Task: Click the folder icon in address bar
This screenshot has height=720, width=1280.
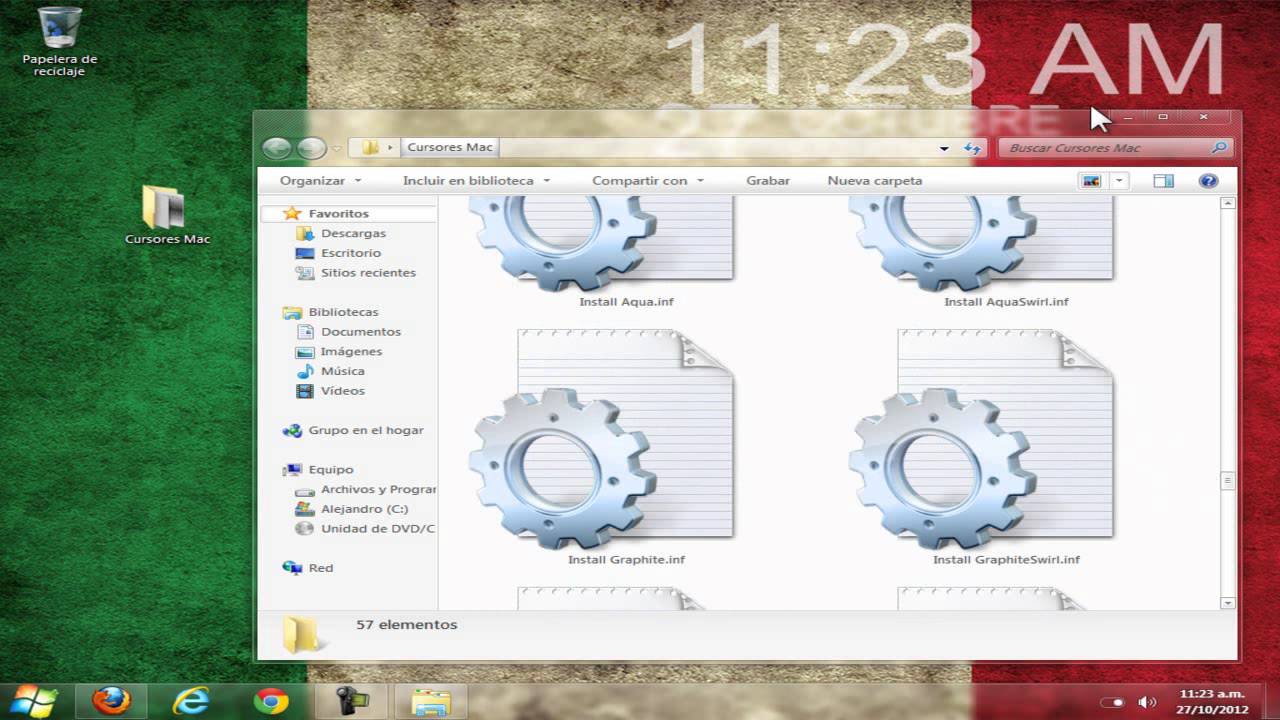Action: (370, 147)
